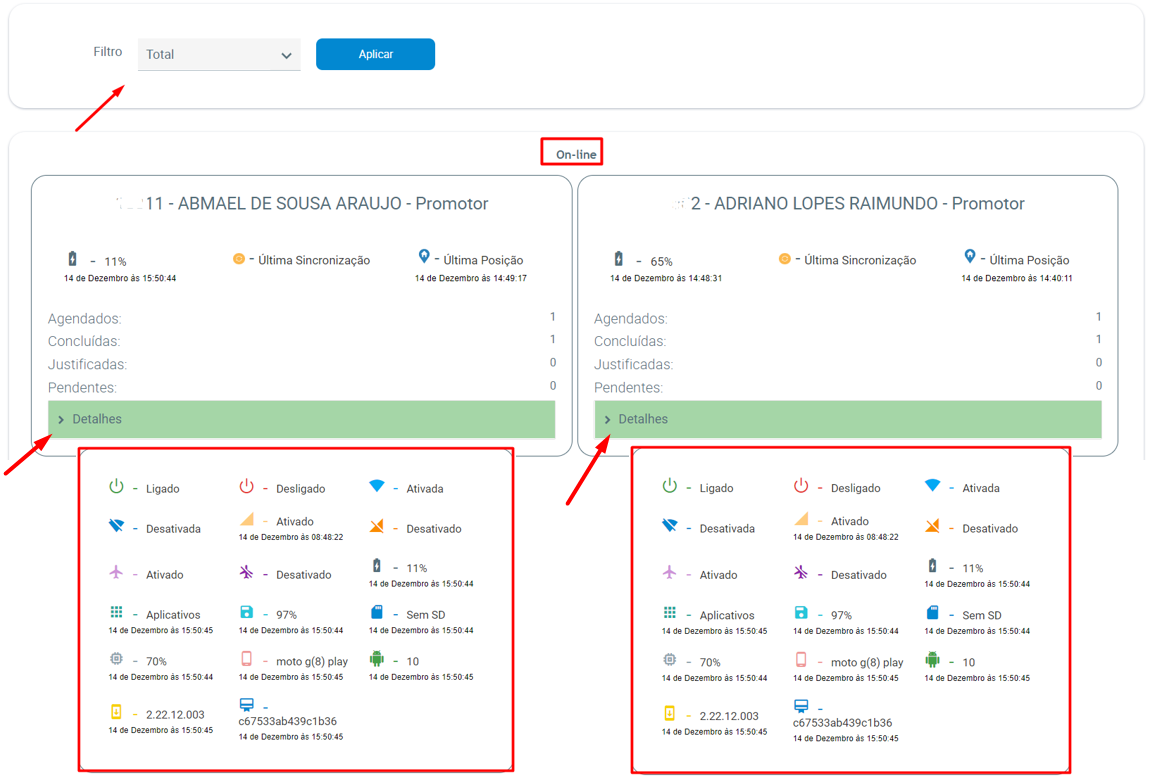Click red power Desligado icon in left details panel
The image size is (1159, 780).
point(246,486)
